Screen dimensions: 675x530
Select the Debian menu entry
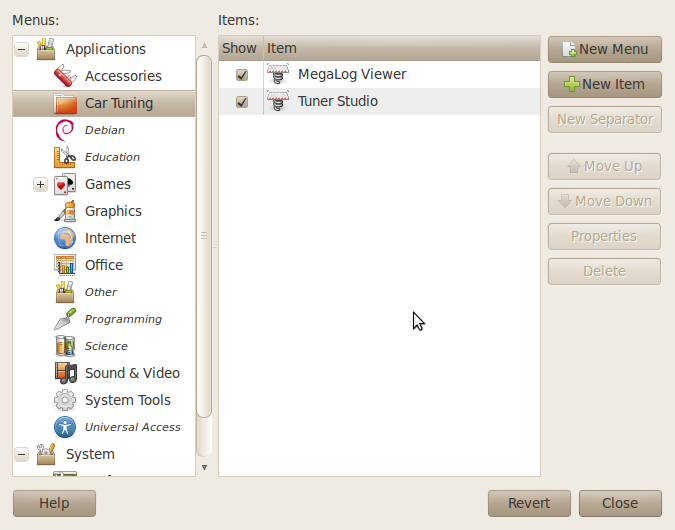coord(105,130)
